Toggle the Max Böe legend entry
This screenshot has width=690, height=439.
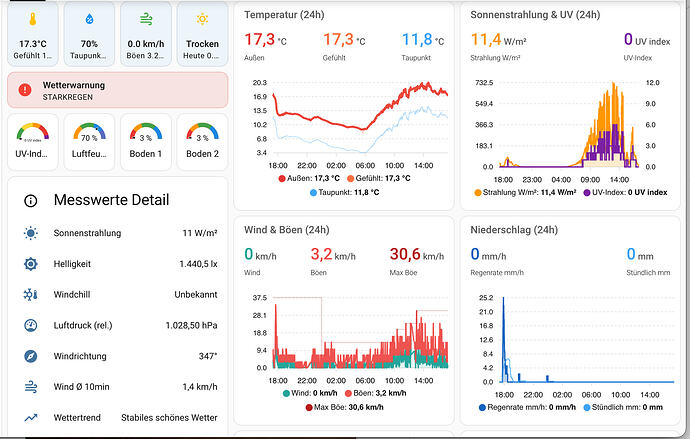tap(345, 407)
